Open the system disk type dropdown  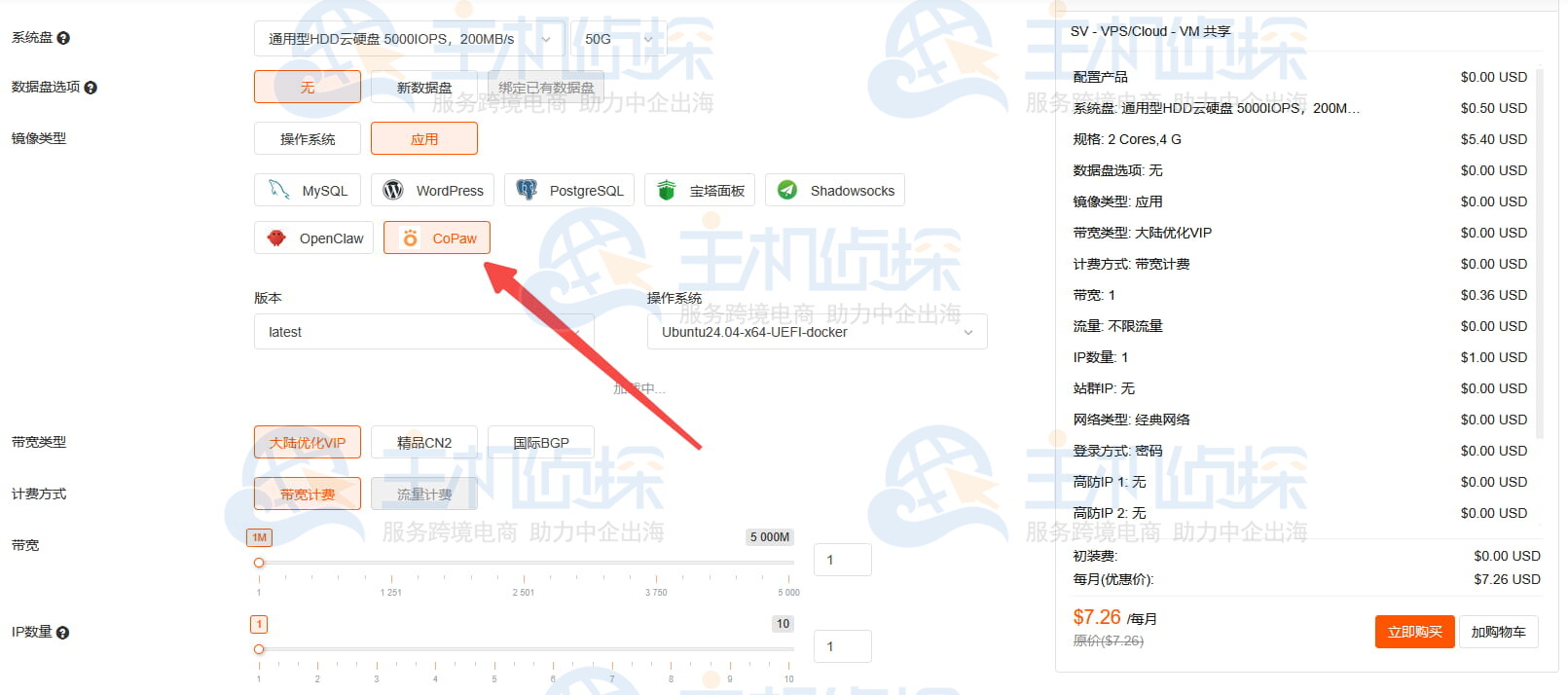click(x=409, y=39)
